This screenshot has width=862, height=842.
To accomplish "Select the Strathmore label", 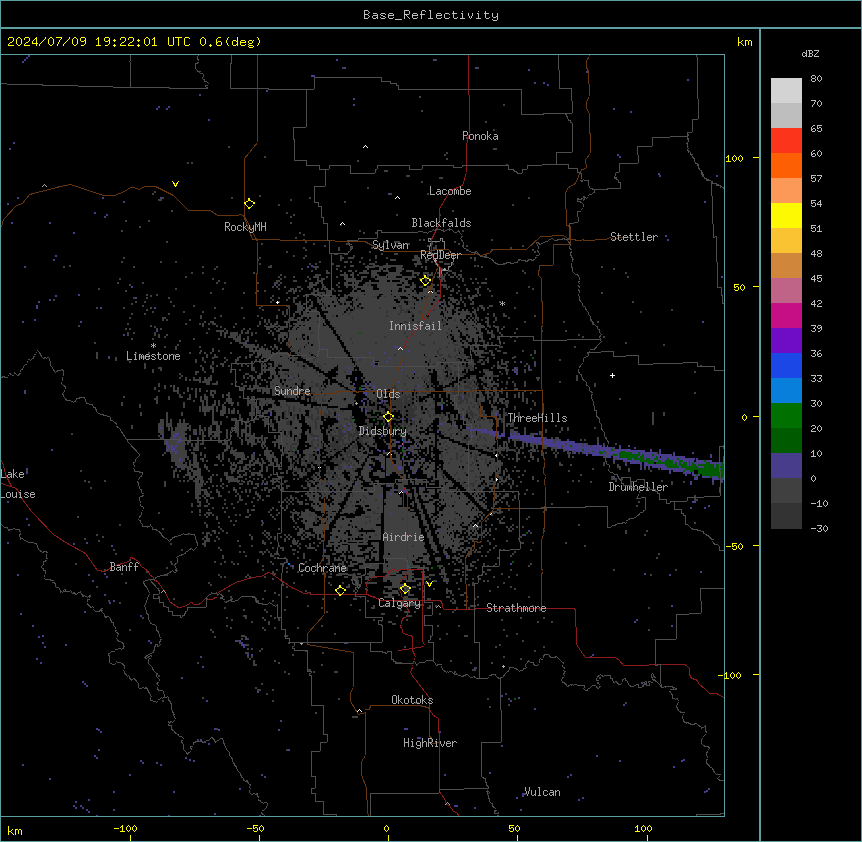I will coord(516,608).
